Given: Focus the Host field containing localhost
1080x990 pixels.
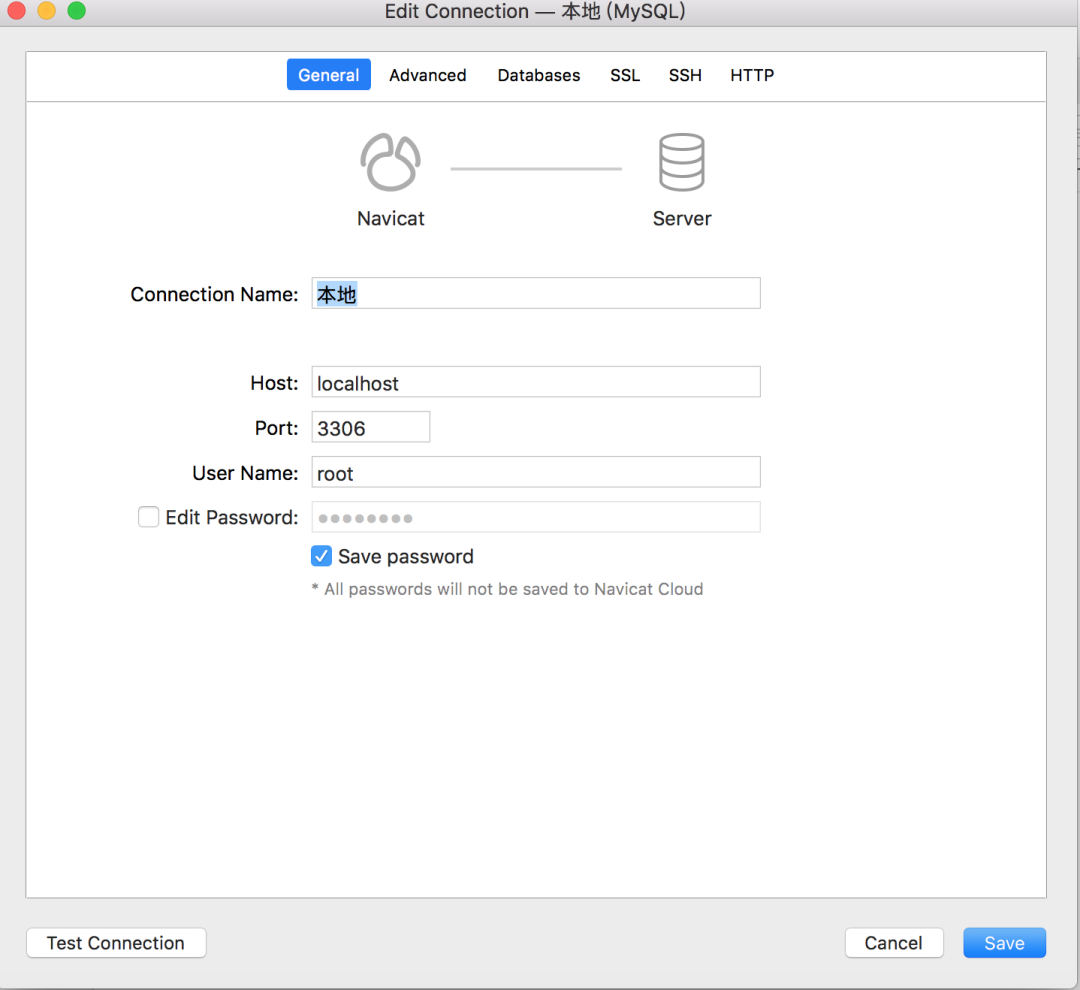Looking at the screenshot, I should pos(535,383).
